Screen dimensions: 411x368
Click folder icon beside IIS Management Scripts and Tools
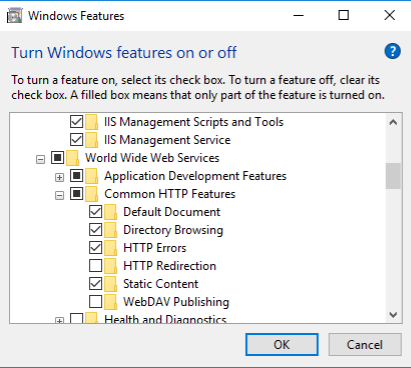click(x=91, y=122)
